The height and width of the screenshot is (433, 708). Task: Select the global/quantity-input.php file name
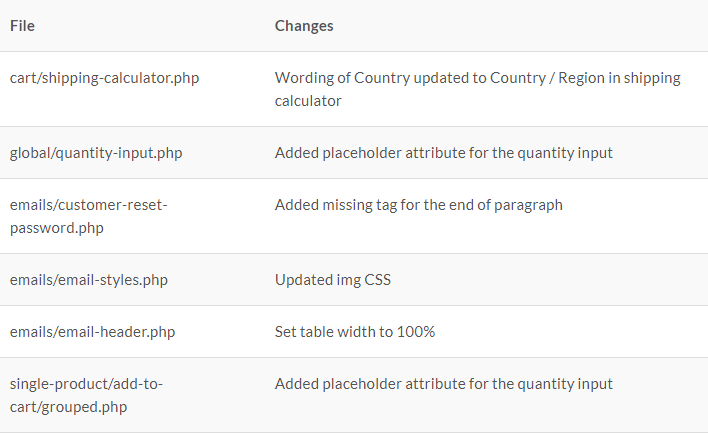96,153
